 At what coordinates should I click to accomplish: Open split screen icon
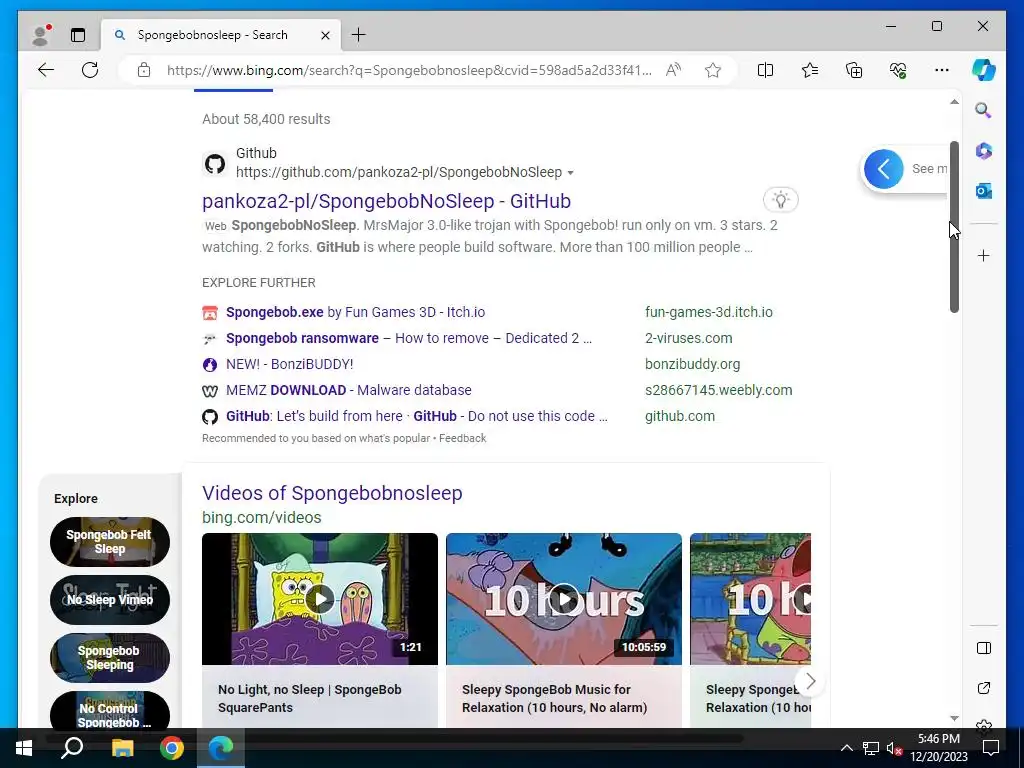point(765,70)
